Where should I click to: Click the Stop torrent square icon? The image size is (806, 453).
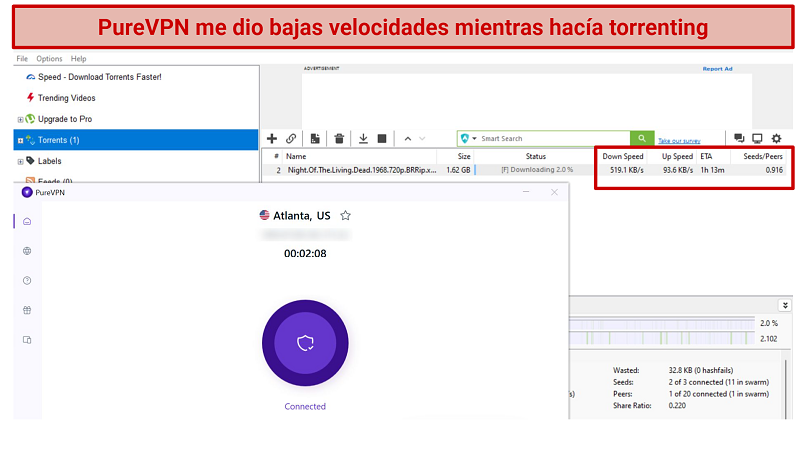[x=382, y=138]
